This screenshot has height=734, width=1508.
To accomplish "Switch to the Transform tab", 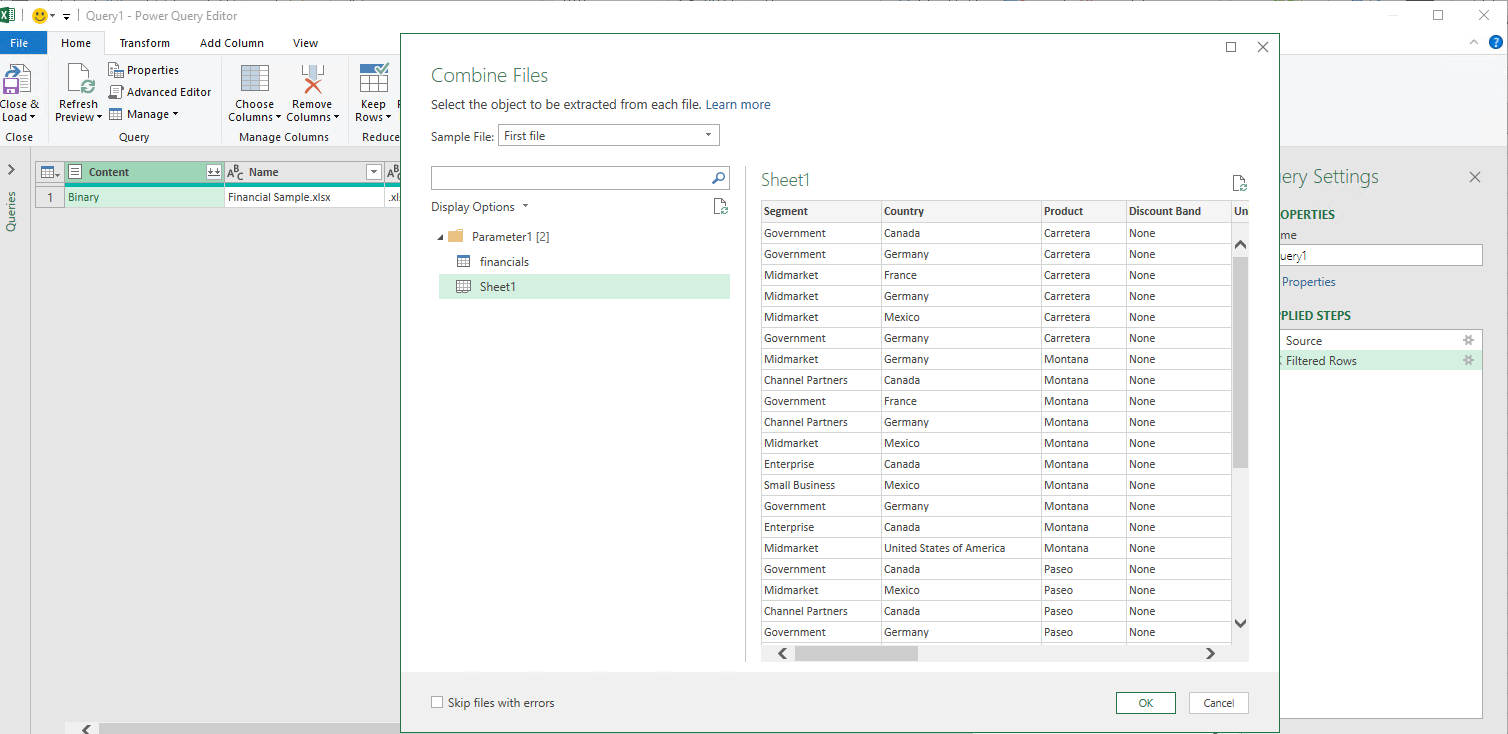I will (x=145, y=43).
